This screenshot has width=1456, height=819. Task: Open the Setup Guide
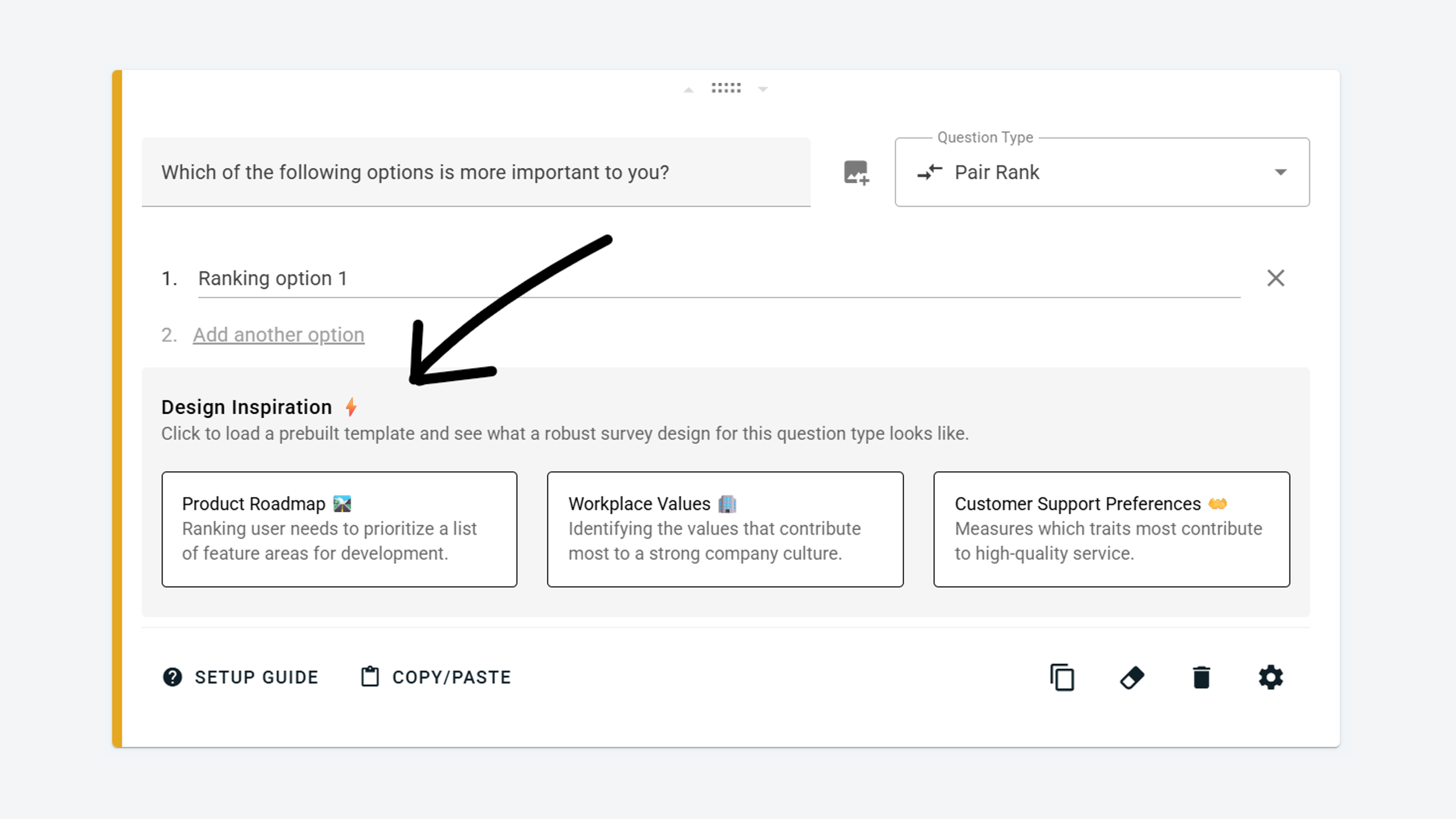(256, 677)
